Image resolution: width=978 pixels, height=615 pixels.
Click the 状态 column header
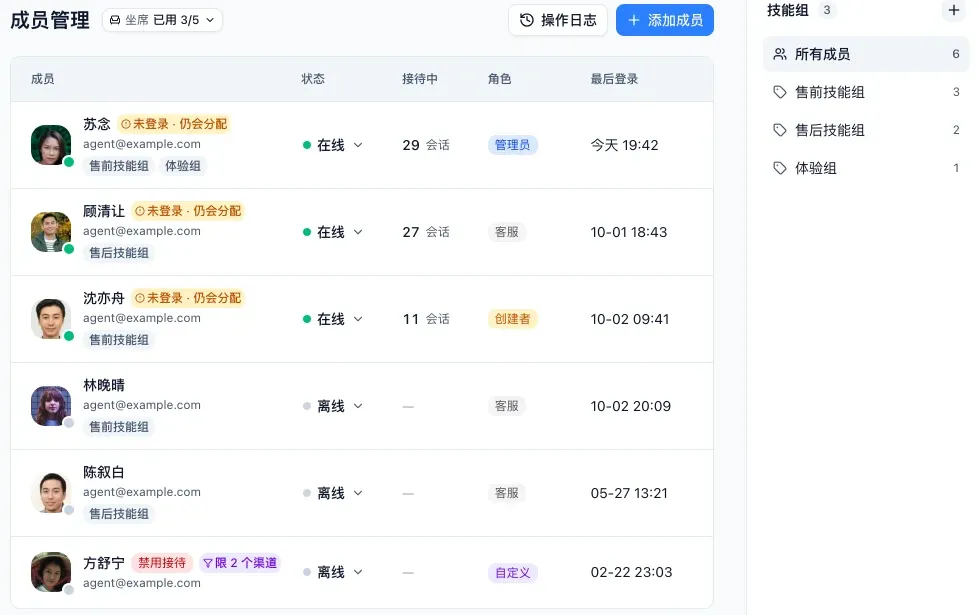point(313,79)
